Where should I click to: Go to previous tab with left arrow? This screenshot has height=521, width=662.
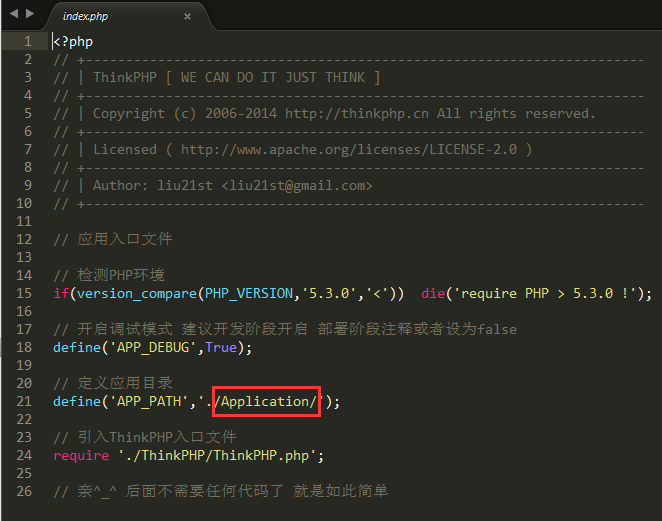tap(14, 14)
